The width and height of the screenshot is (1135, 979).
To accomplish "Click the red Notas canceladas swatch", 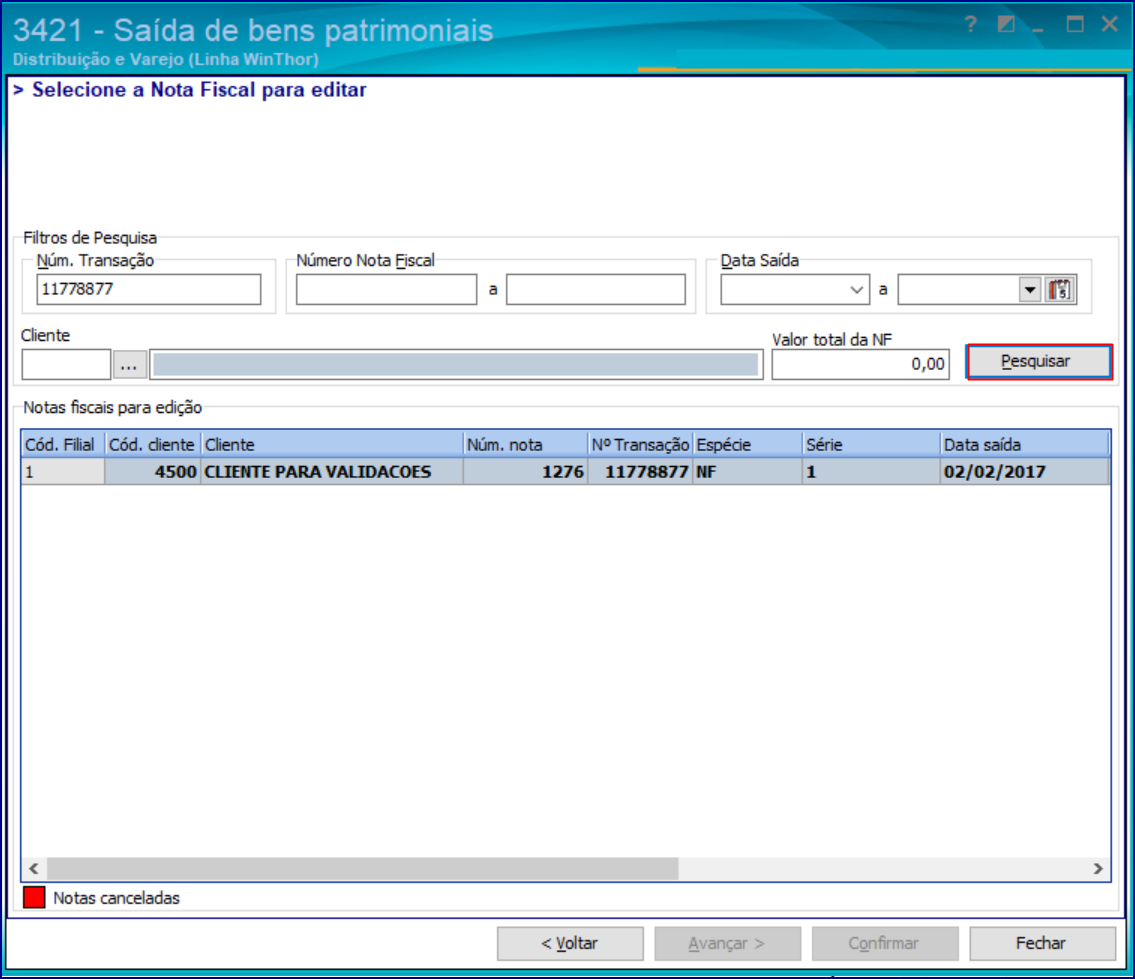I will pyautogui.click(x=34, y=897).
